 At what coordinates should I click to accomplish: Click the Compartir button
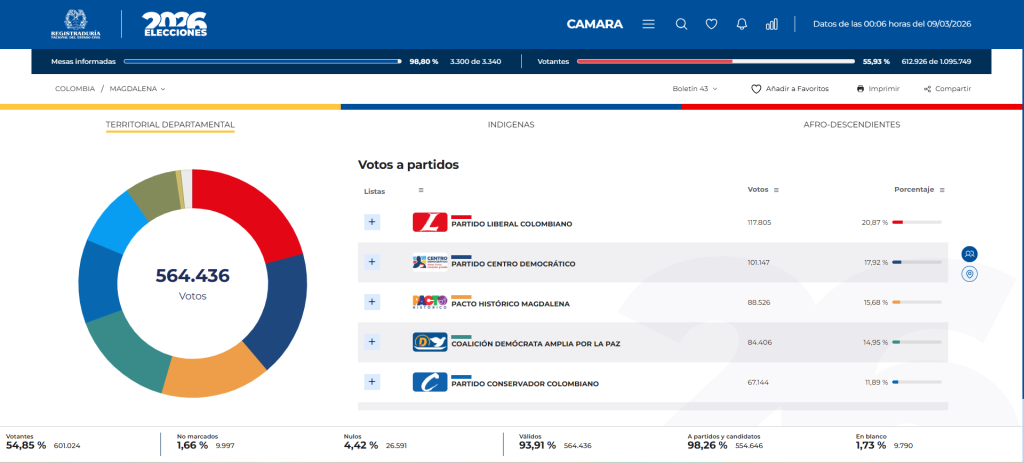[x=947, y=89]
